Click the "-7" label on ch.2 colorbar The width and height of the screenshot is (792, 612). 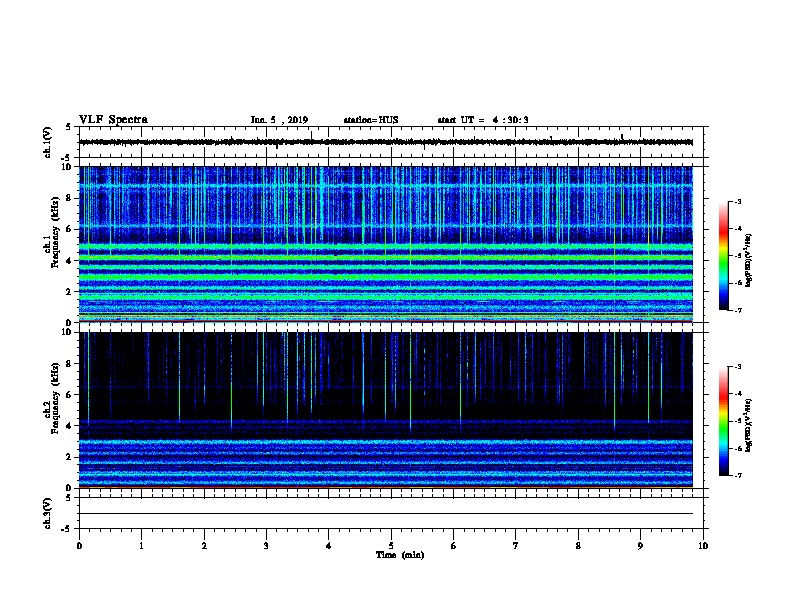click(737, 475)
